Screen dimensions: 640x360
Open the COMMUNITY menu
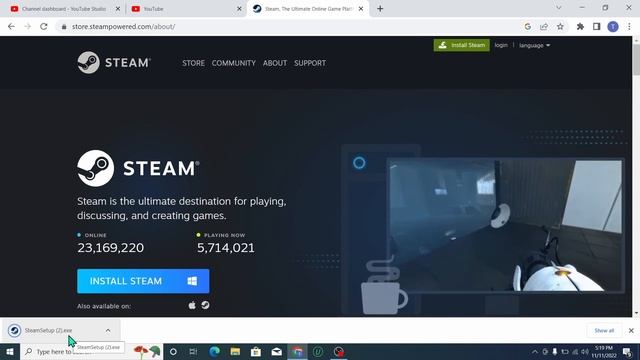233,63
